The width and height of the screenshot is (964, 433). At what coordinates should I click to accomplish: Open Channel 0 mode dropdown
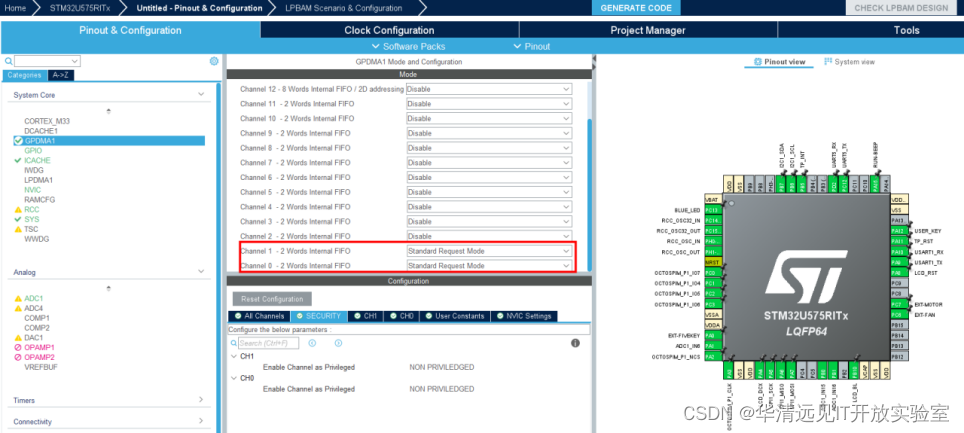(489, 266)
